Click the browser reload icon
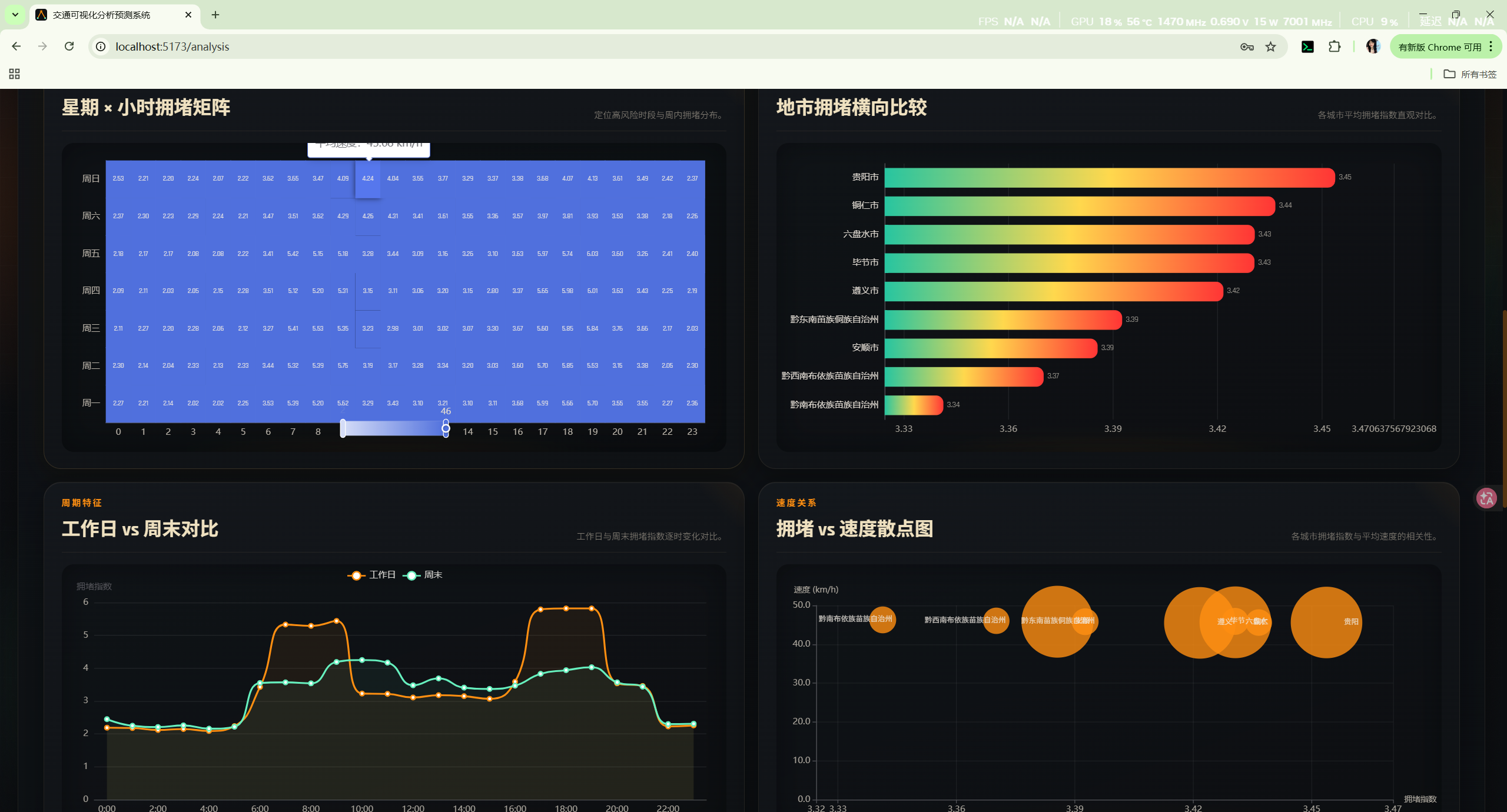Image resolution: width=1507 pixels, height=812 pixels. point(69,46)
